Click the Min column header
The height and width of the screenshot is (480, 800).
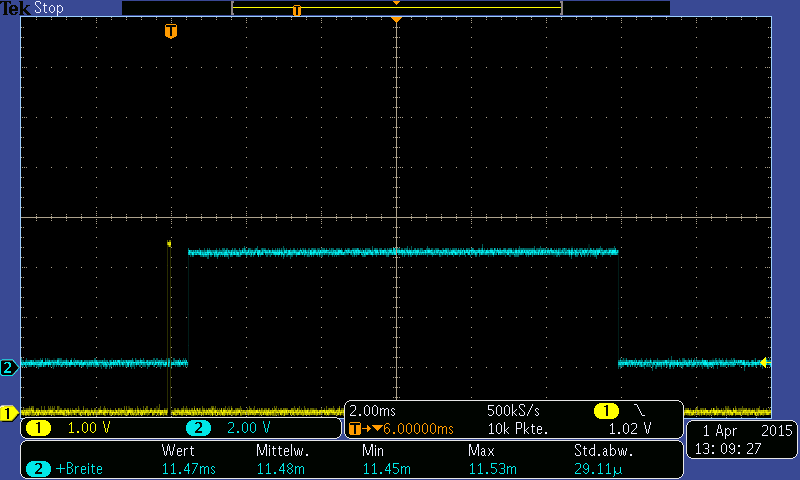373,450
